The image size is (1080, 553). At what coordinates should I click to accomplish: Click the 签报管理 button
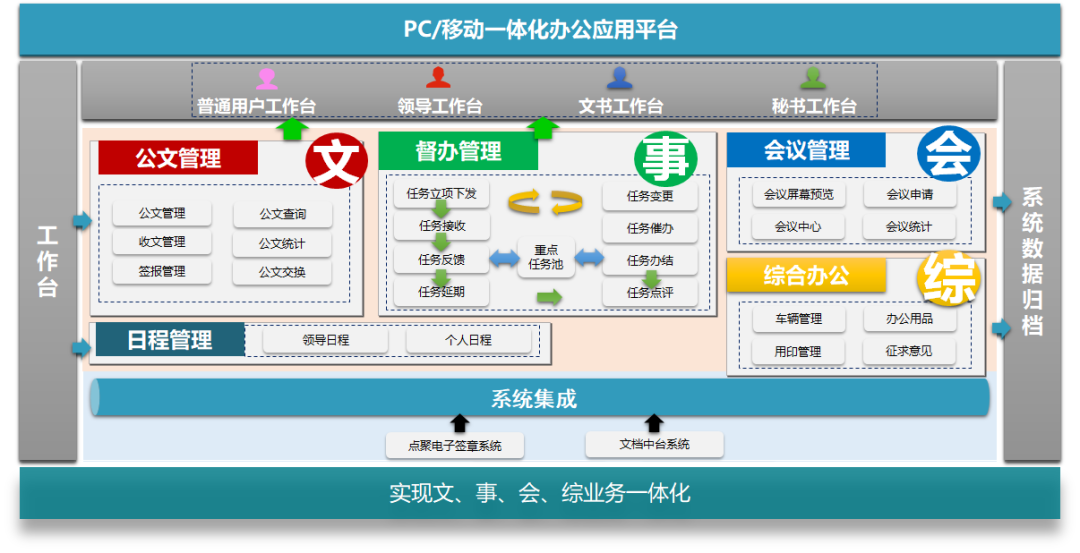162,271
